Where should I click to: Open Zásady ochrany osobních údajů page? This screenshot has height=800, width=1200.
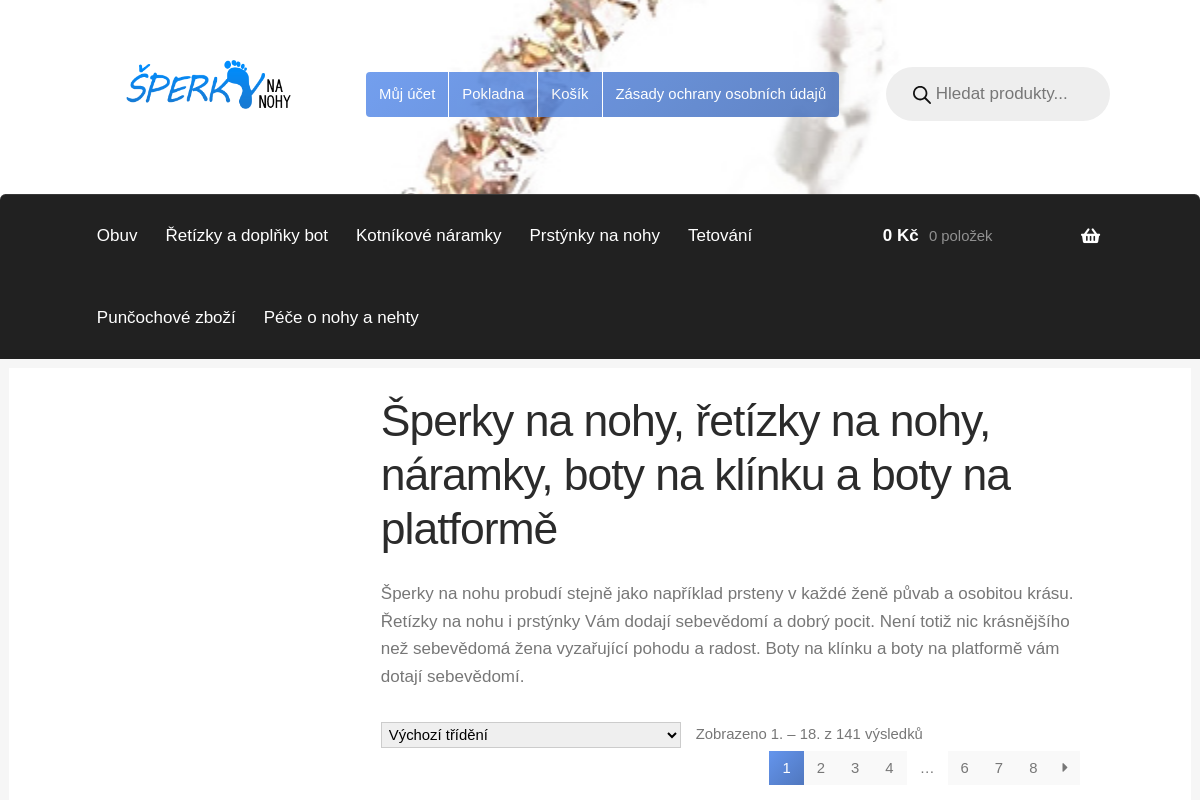click(721, 94)
